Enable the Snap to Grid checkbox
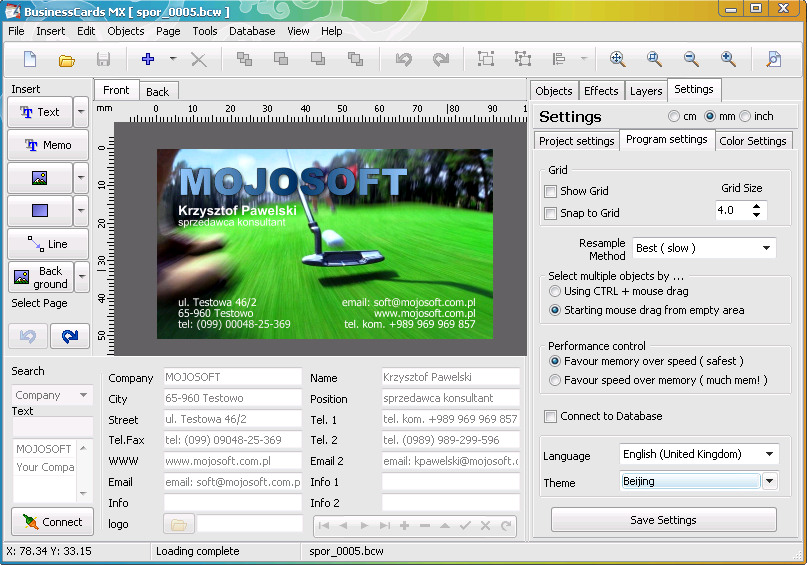The width and height of the screenshot is (807, 565). [550, 213]
